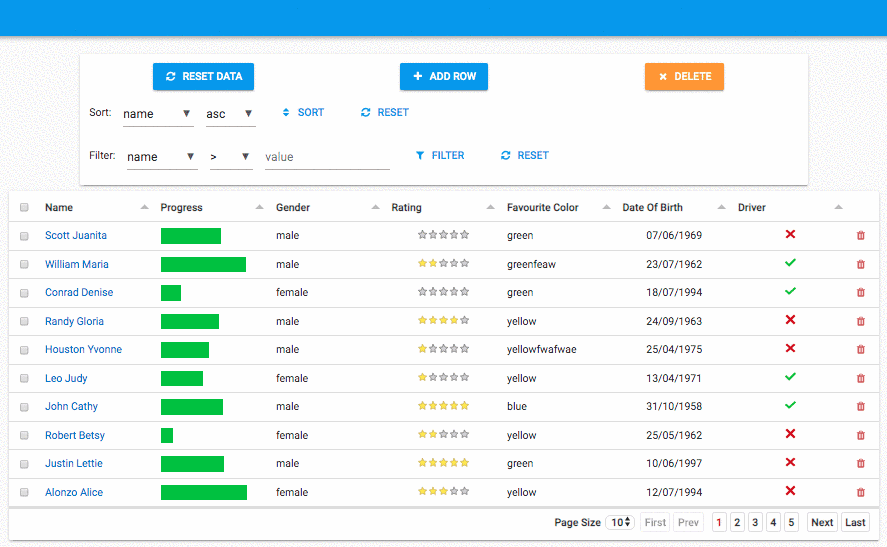Remove Conrad Denise row with trash icon
Viewport: 887px width, 547px height.
[860, 292]
